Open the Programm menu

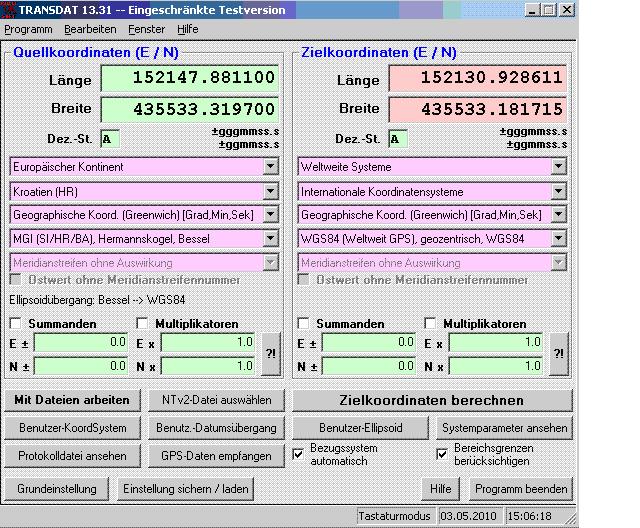pos(28,29)
